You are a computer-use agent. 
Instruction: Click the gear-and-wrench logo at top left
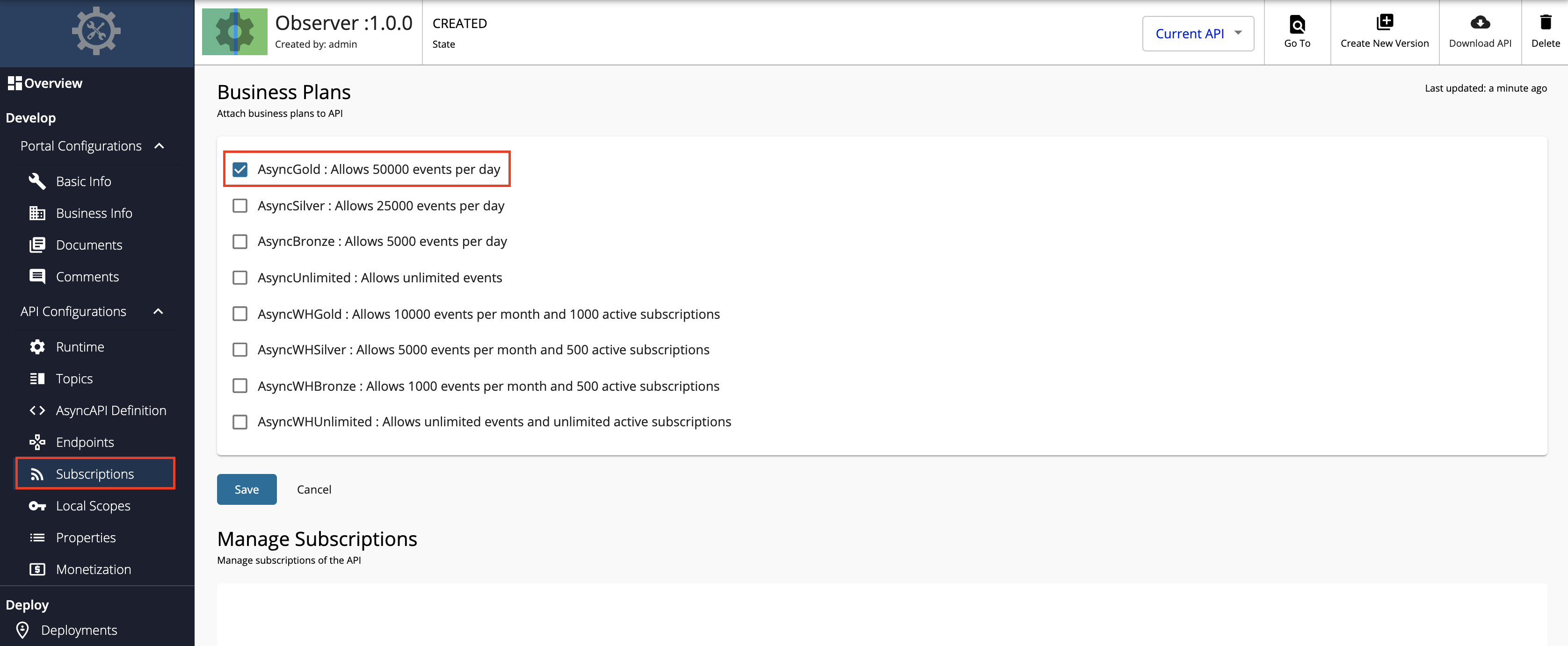(96, 31)
